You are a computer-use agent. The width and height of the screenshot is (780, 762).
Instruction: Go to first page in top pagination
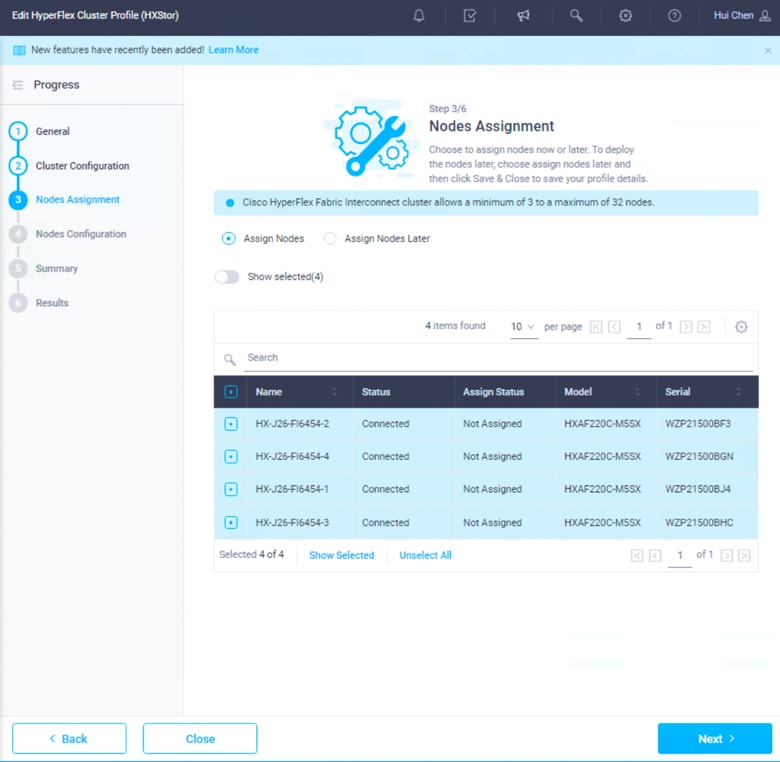[x=596, y=327]
